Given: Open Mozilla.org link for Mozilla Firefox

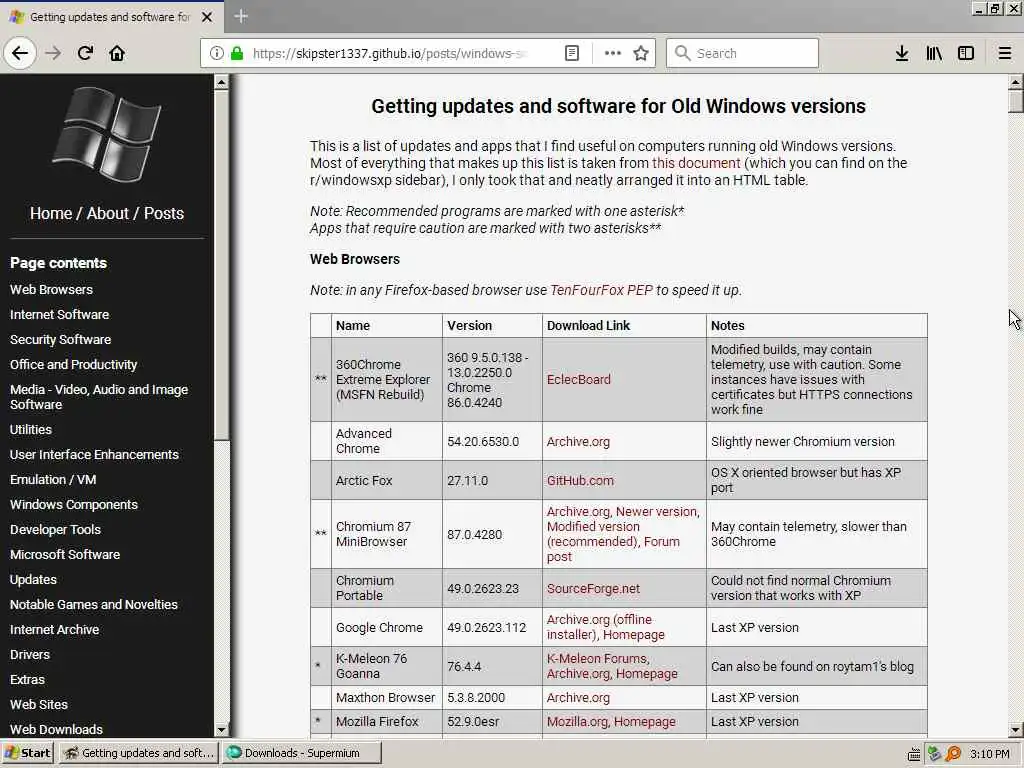Looking at the screenshot, I should (x=577, y=722).
